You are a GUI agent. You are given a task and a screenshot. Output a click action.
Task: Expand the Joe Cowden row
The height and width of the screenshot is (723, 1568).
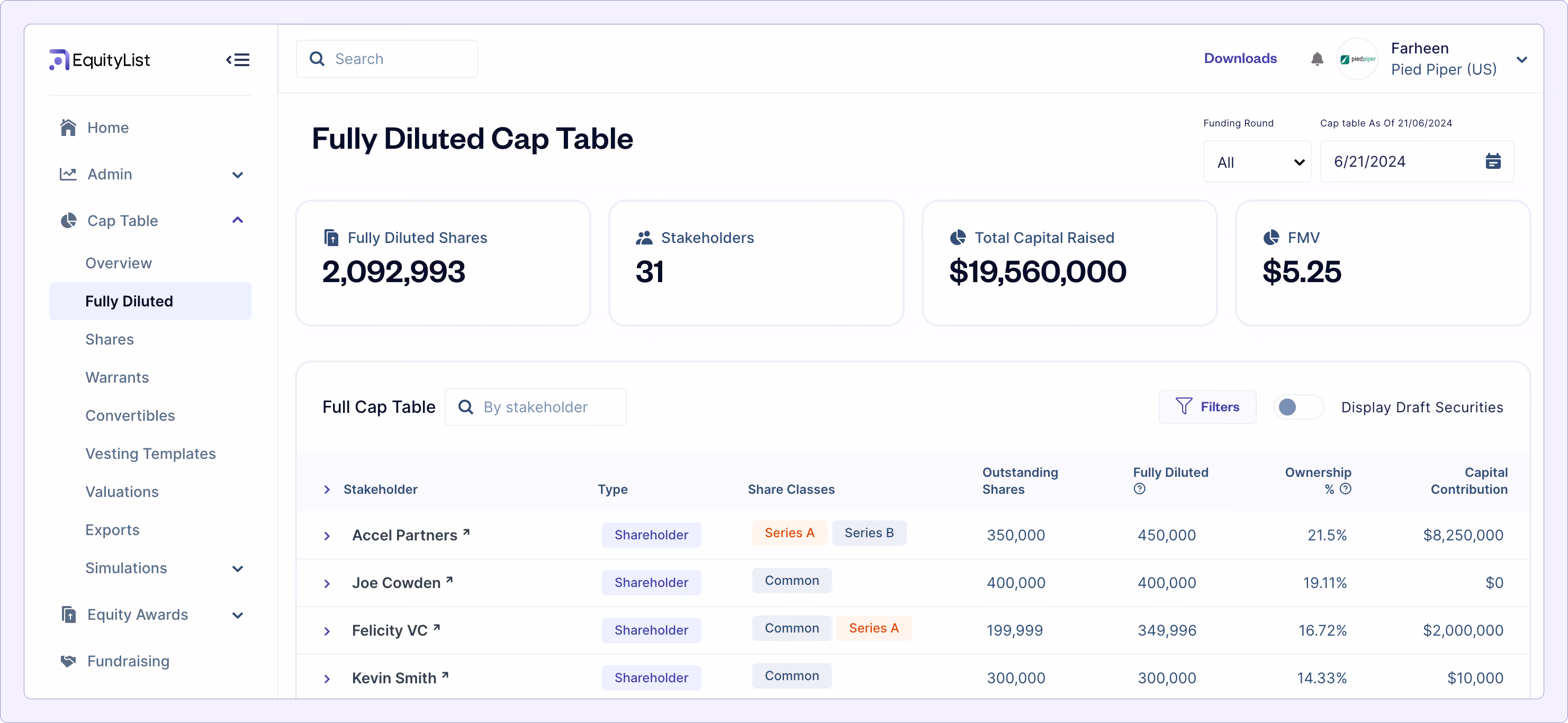(327, 584)
